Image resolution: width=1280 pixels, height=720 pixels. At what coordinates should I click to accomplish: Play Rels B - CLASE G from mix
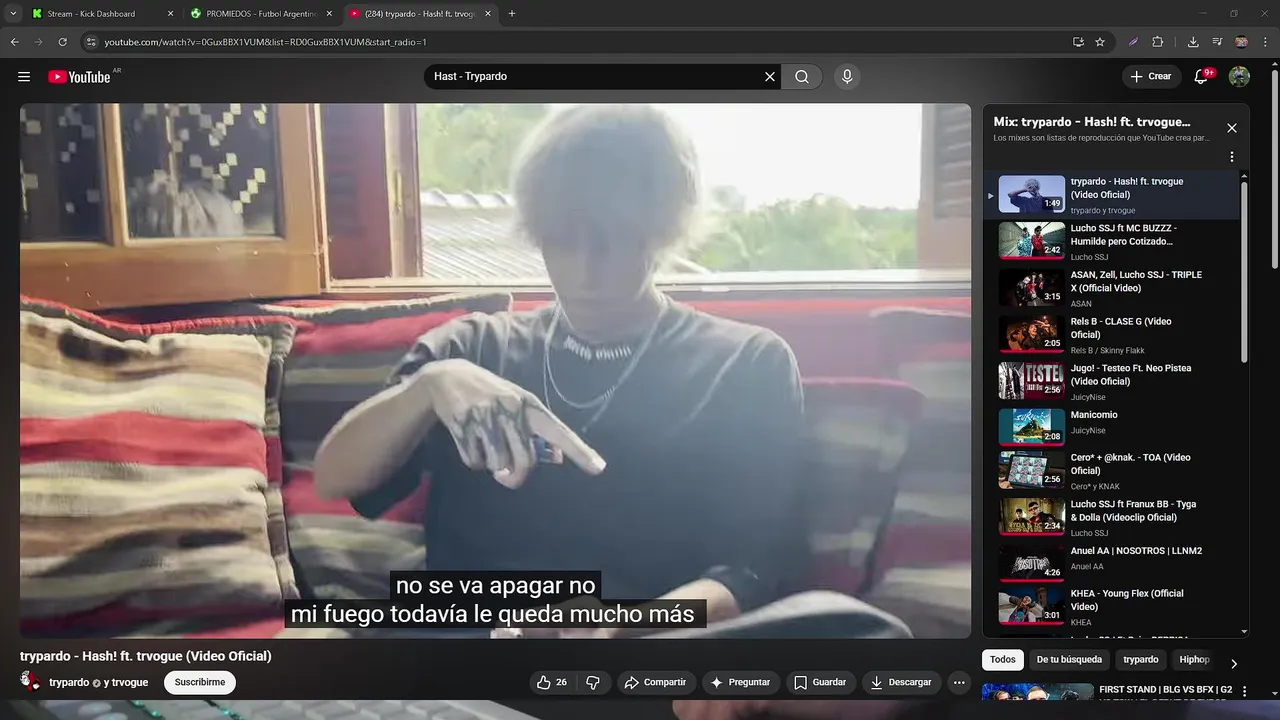click(1110, 335)
